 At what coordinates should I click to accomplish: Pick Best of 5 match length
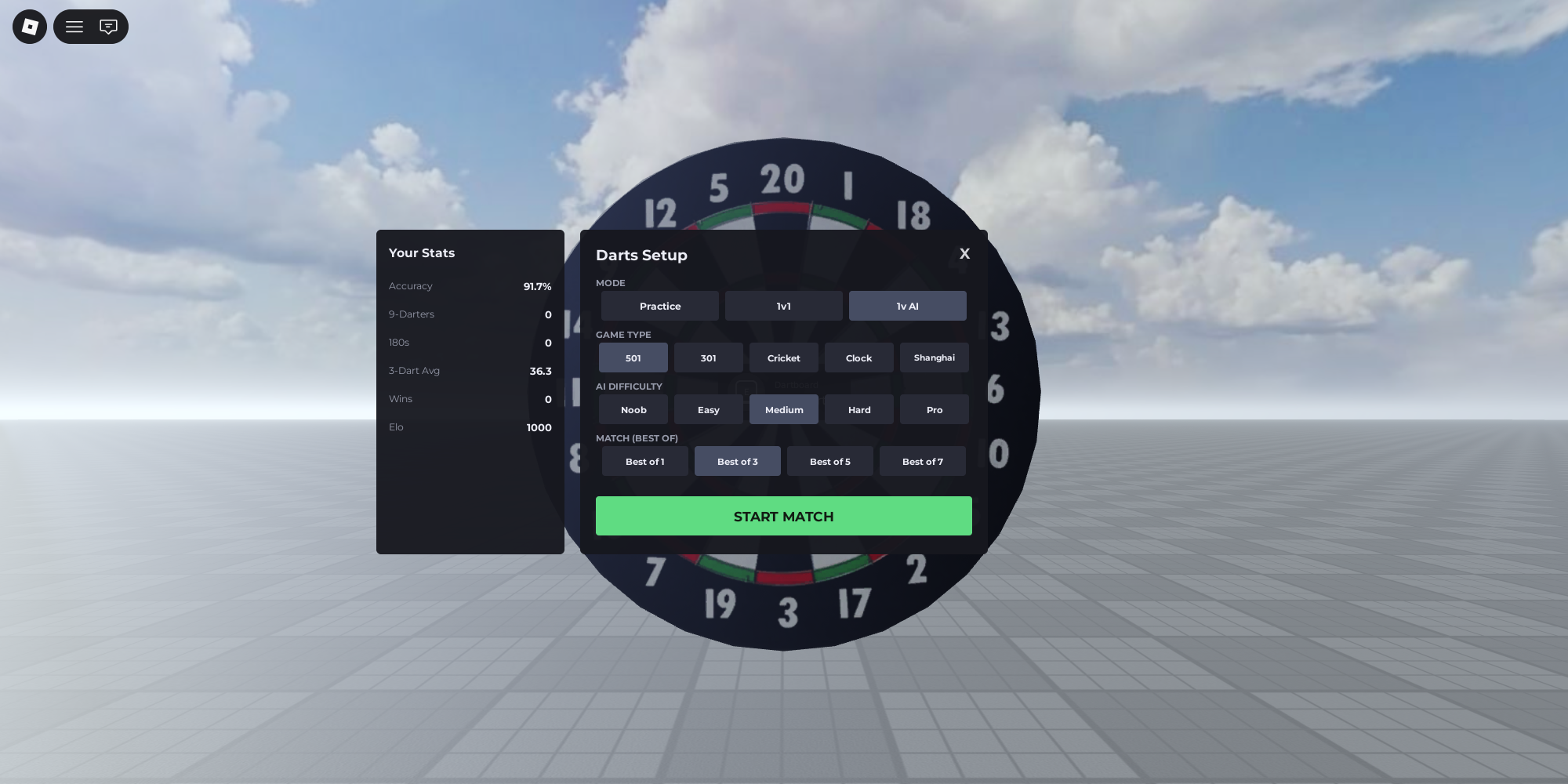click(830, 461)
